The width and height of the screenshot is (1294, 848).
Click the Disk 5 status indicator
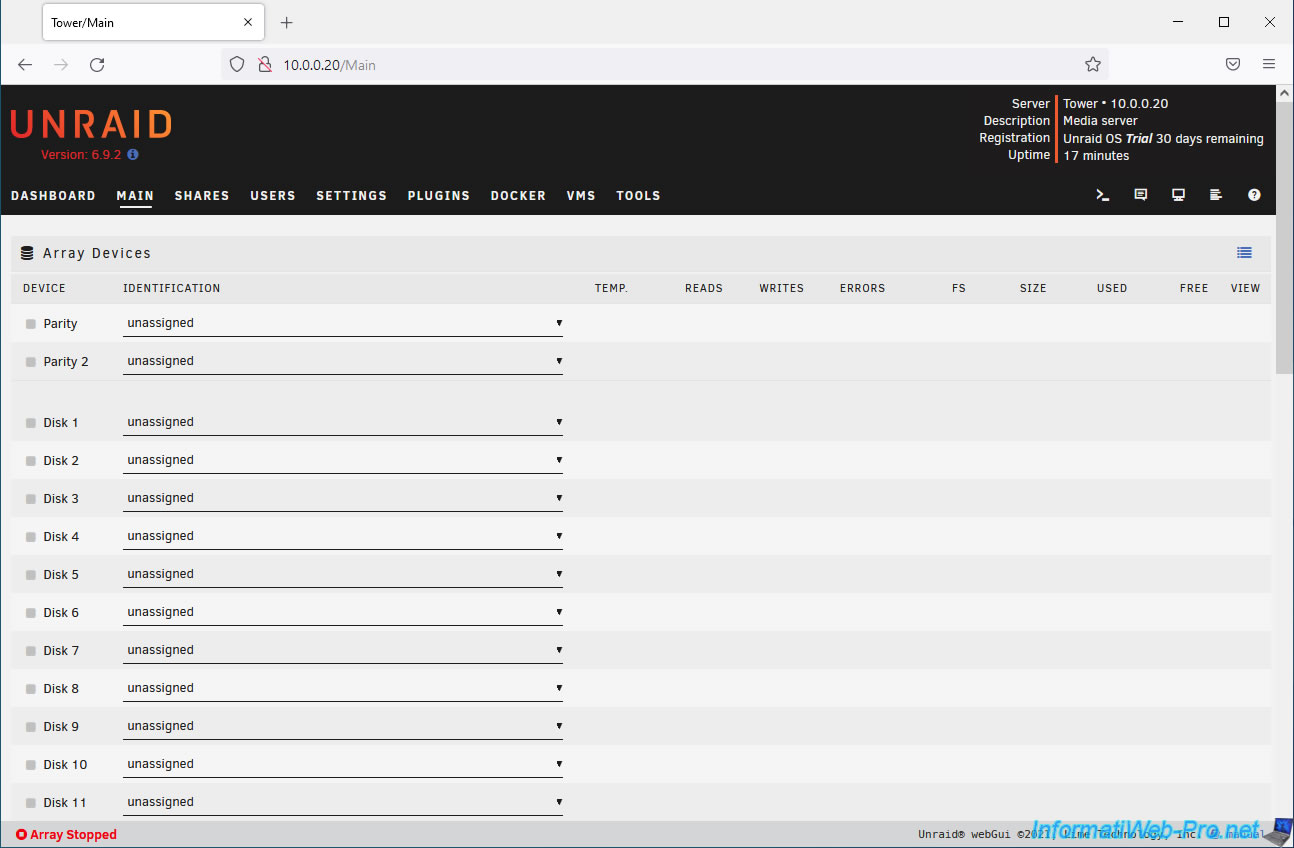[x=31, y=575]
